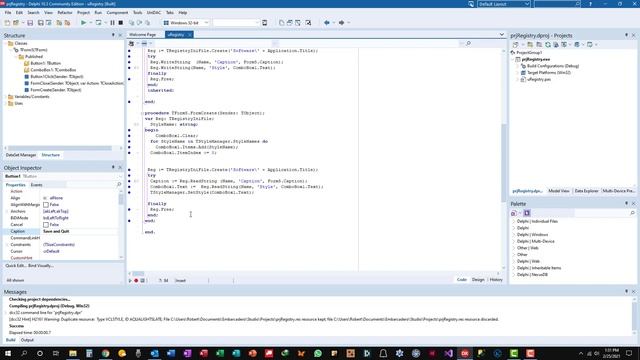Toggle breakpoint beside ComboBox1.Clear line
This screenshot has width=640, height=360.
pos(129,136)
